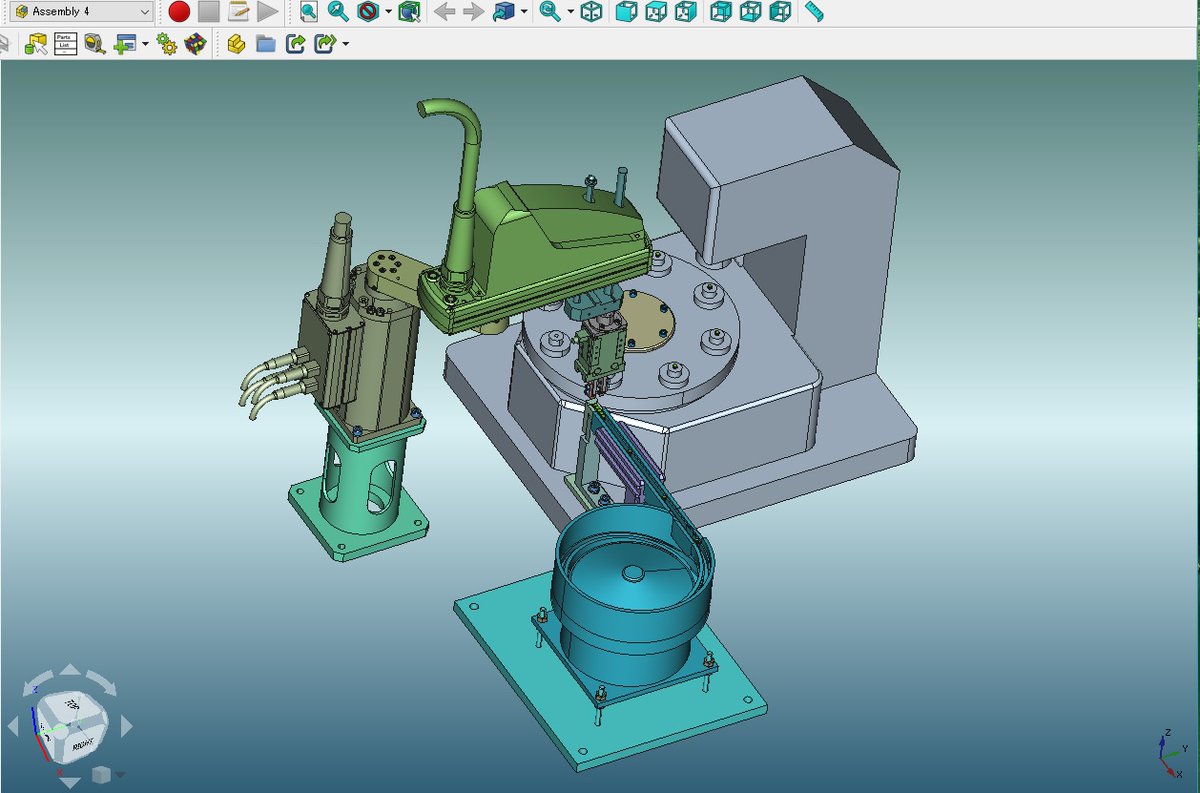Select the solid shaded cube display icon
The image size is (1200, 793).
pos(625,12)
